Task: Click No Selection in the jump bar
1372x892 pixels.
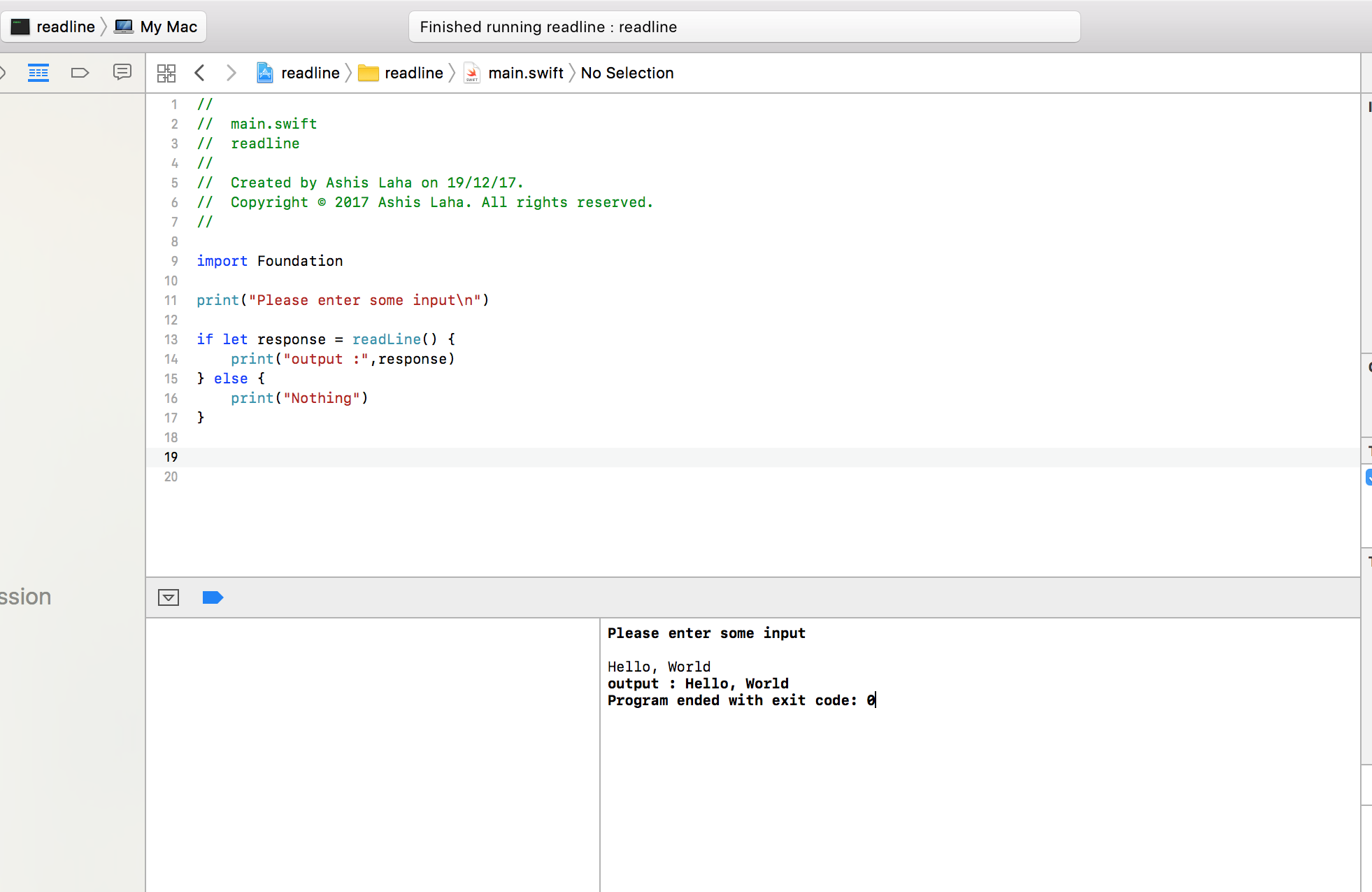Action: 627,73
